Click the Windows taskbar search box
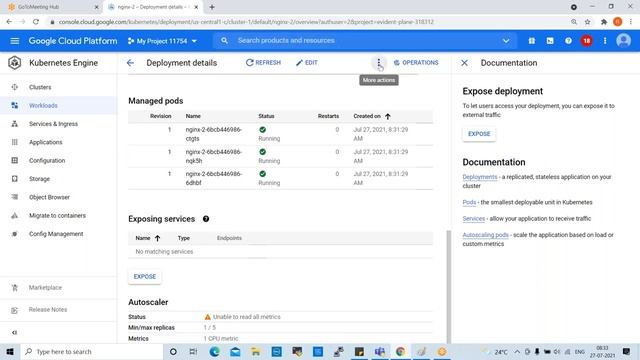This screenshot has height=360, width=640. pos(92,351)
